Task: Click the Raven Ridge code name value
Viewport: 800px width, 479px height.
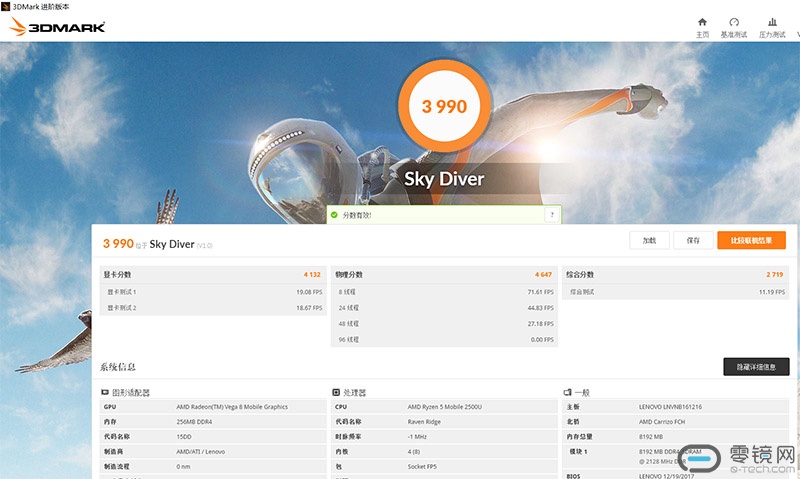Action: coord(424,422)
